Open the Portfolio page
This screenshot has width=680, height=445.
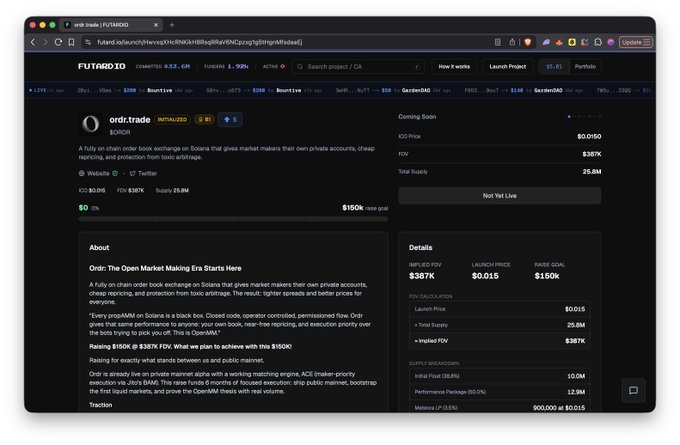[585, 66]
